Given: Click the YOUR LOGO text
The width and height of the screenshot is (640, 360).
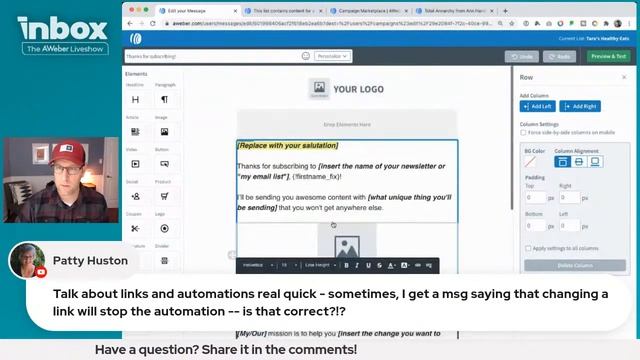Looking at the screenshot, I should click(358, 89).
